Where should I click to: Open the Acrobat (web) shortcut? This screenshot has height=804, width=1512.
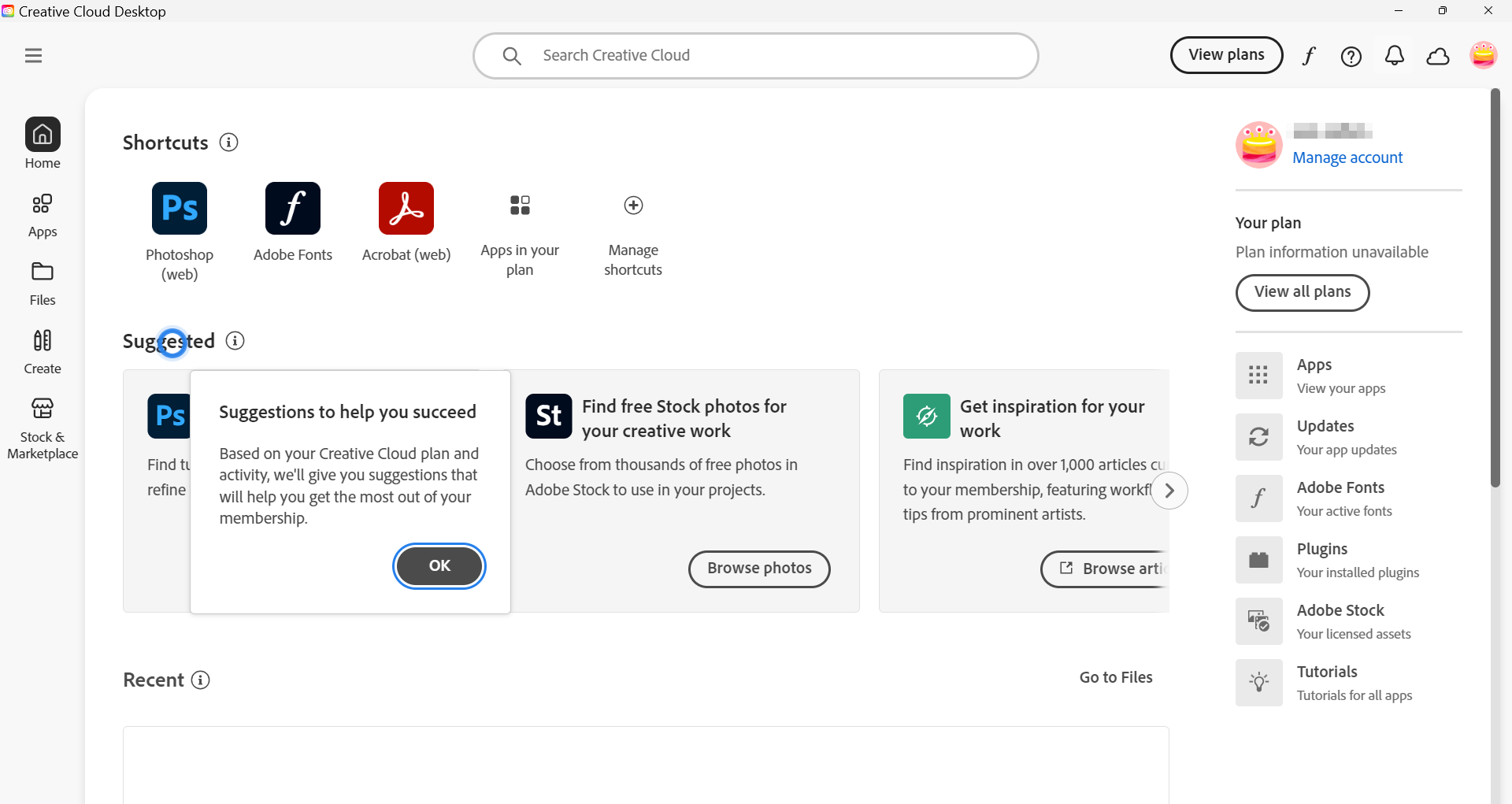[x=406, y=209]
